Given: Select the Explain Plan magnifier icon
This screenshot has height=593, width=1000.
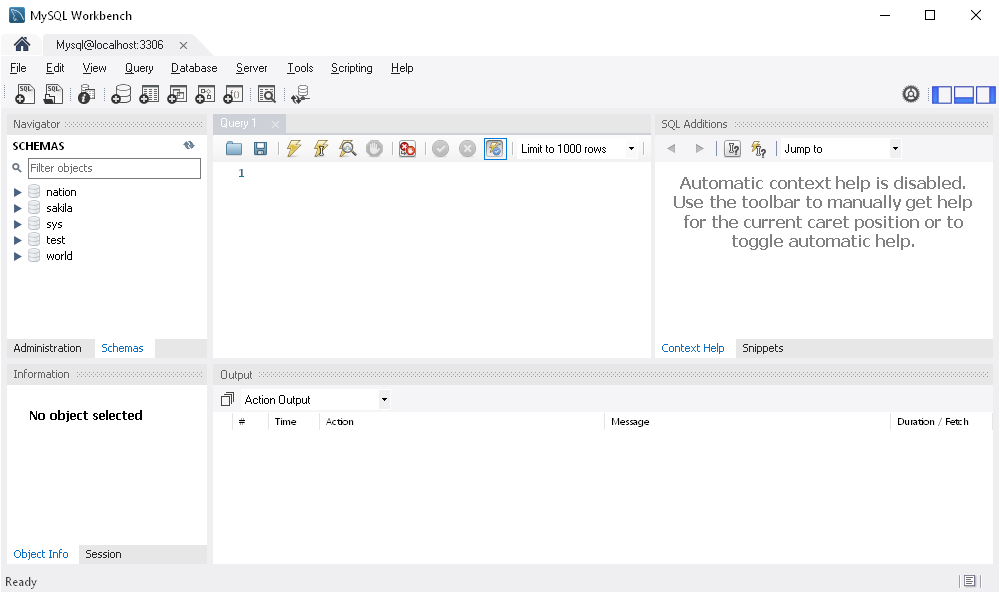Looking at the screenshot, I should pos(347,148).
